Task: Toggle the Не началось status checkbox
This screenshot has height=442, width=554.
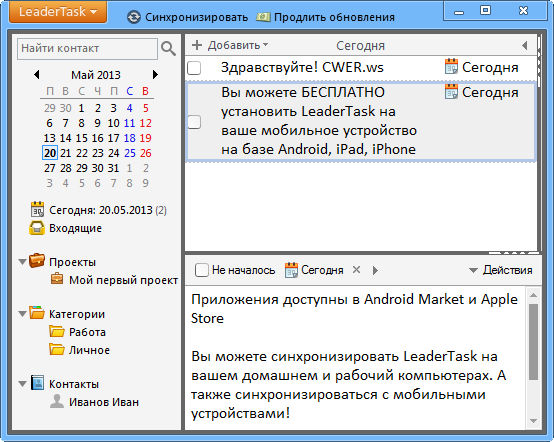Action: 201,270
